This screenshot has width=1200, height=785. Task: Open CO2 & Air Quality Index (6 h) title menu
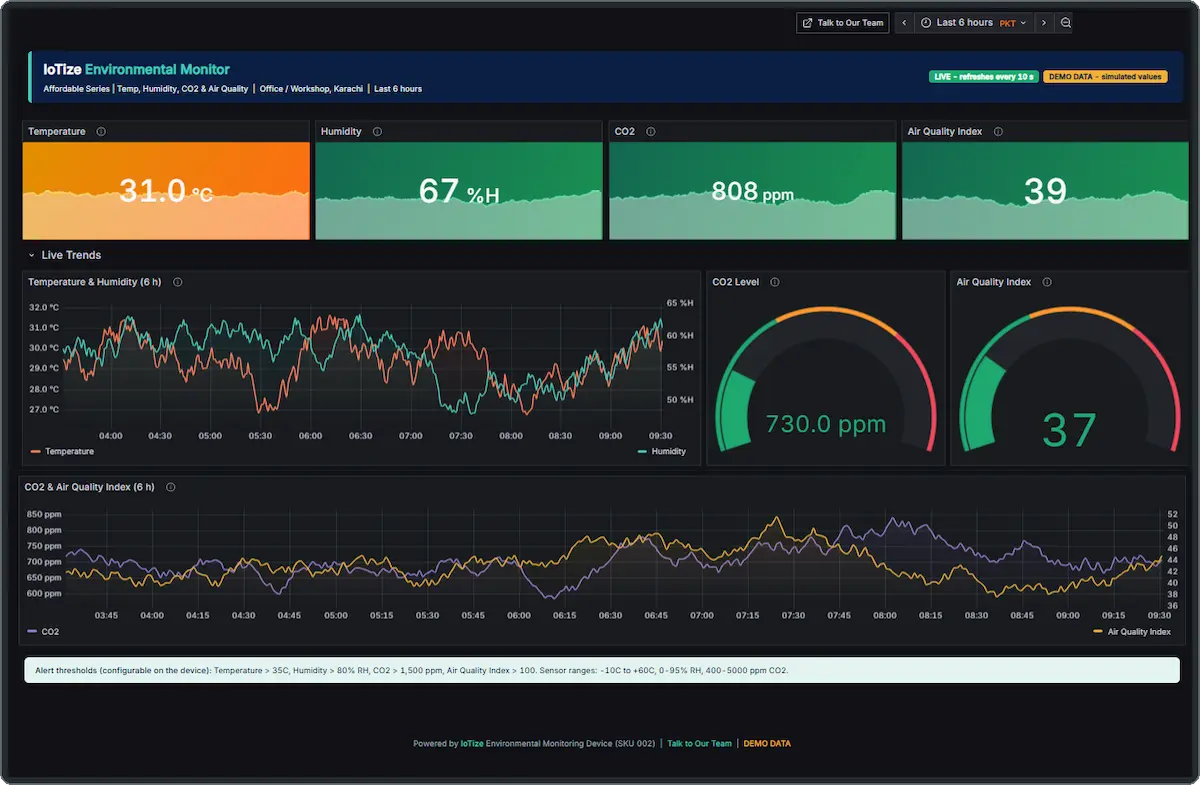click(89, 487)
